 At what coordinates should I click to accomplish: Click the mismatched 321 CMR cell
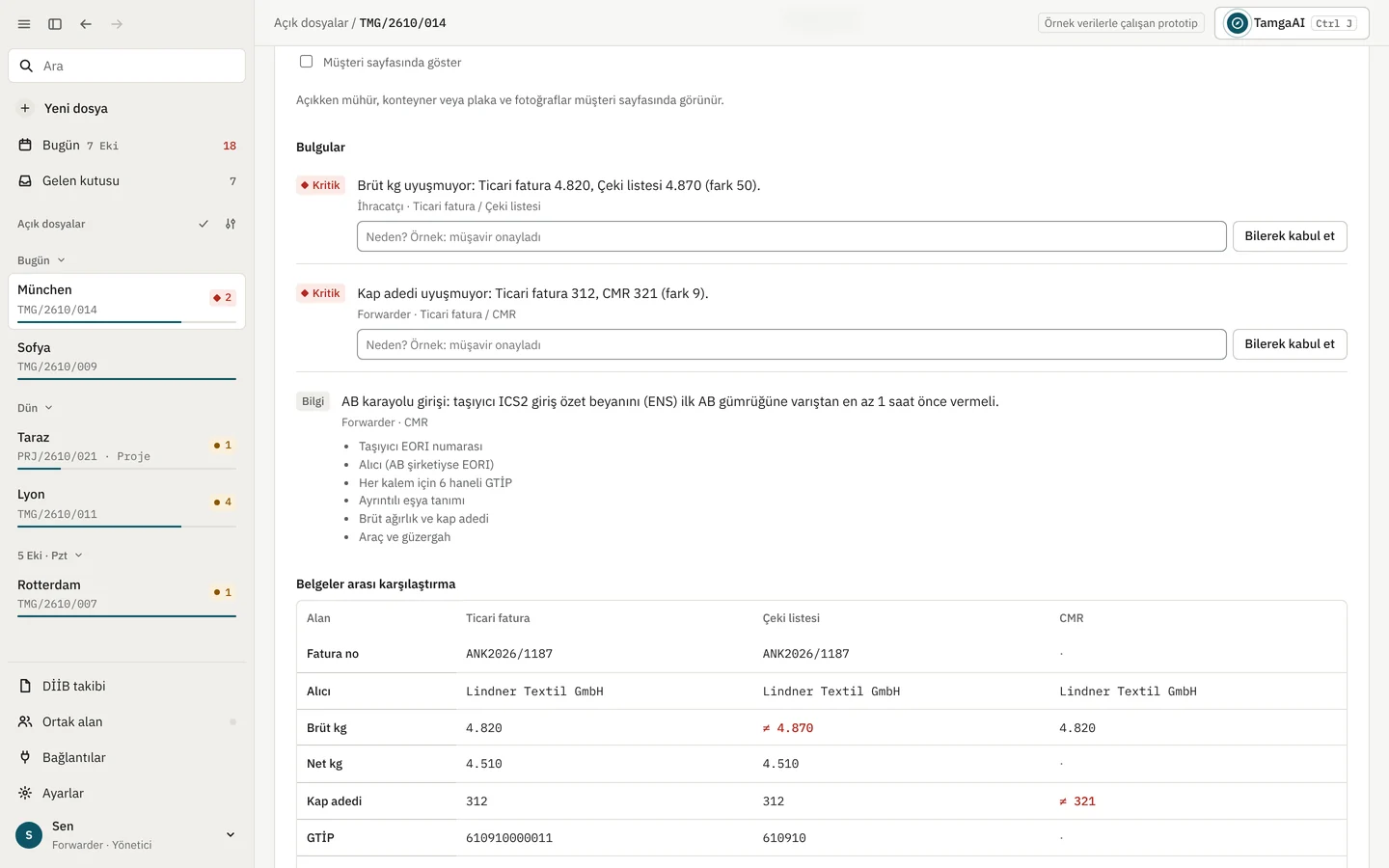click(x=1077, y=801)
